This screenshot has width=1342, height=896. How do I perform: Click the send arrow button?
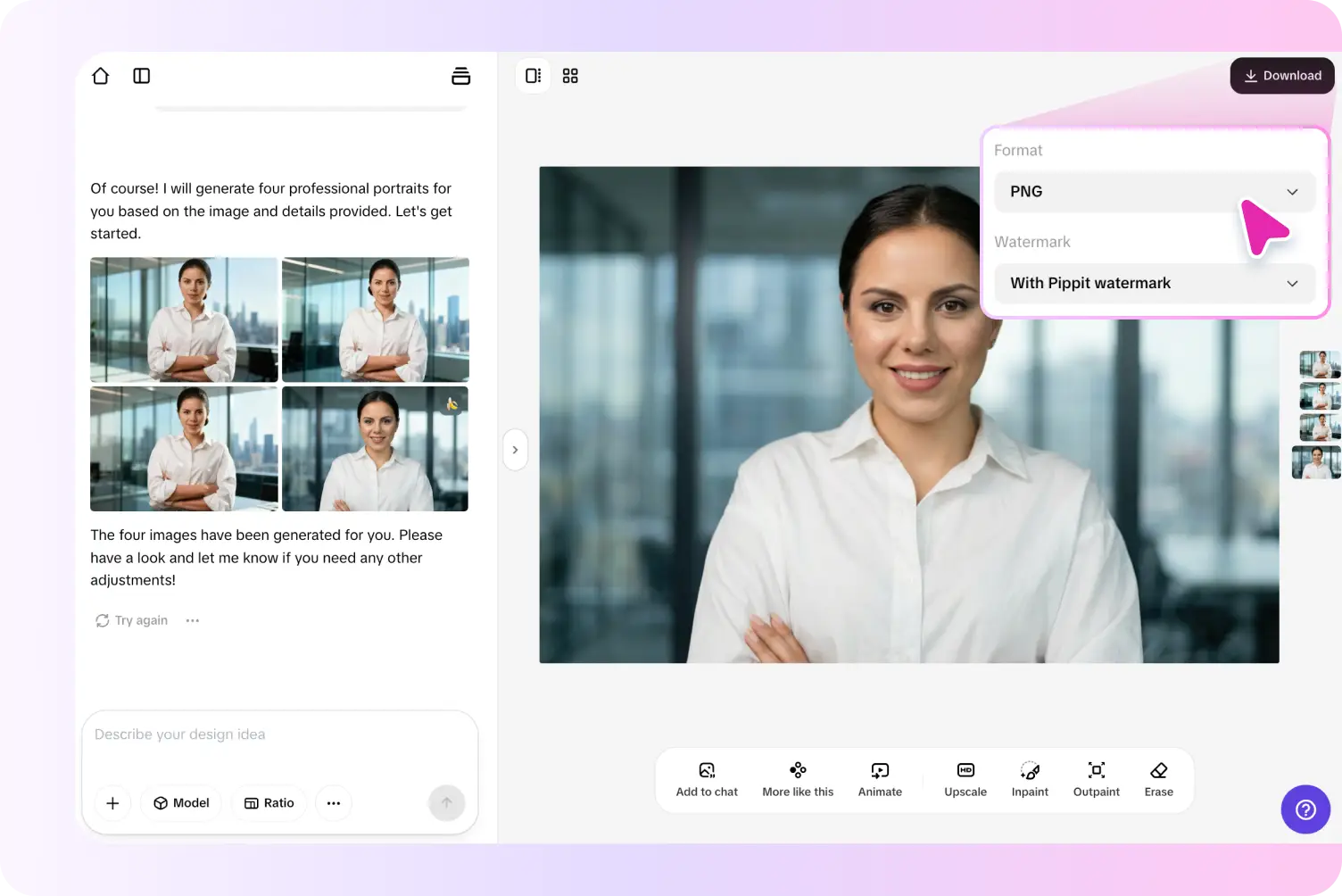(447, 803)
